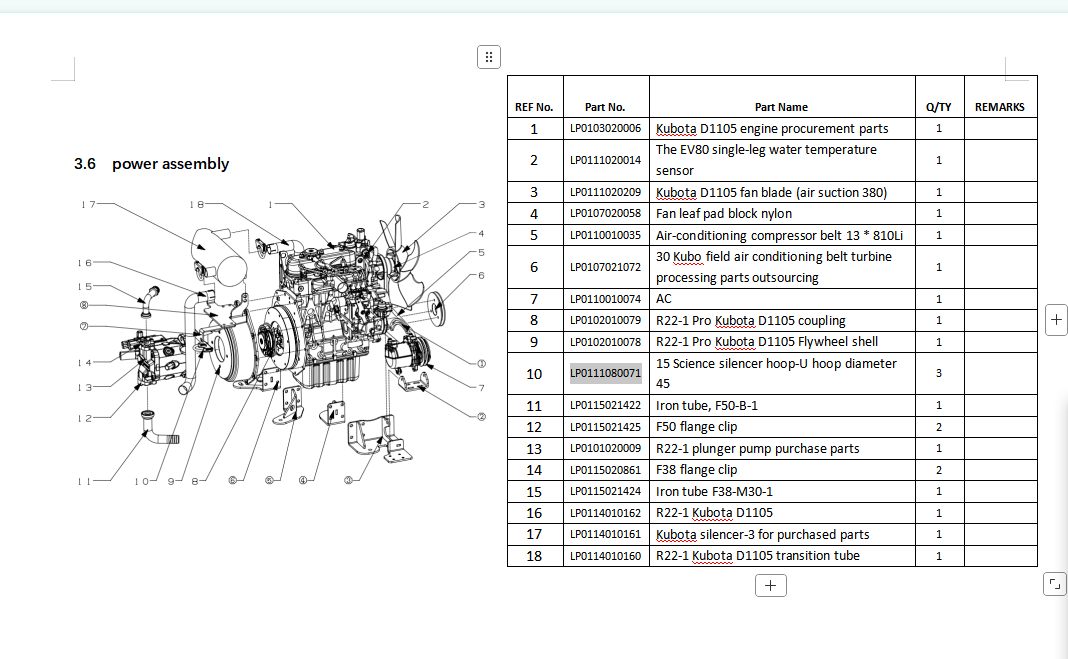
Task: Add a row with the bottom plus button
Action: click(770, 585)
